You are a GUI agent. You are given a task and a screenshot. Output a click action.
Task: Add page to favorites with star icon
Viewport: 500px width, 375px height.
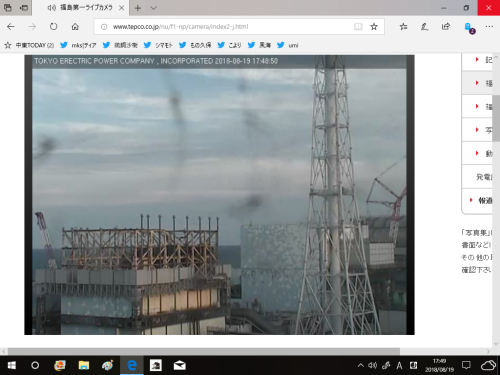[x=374, y=27]
